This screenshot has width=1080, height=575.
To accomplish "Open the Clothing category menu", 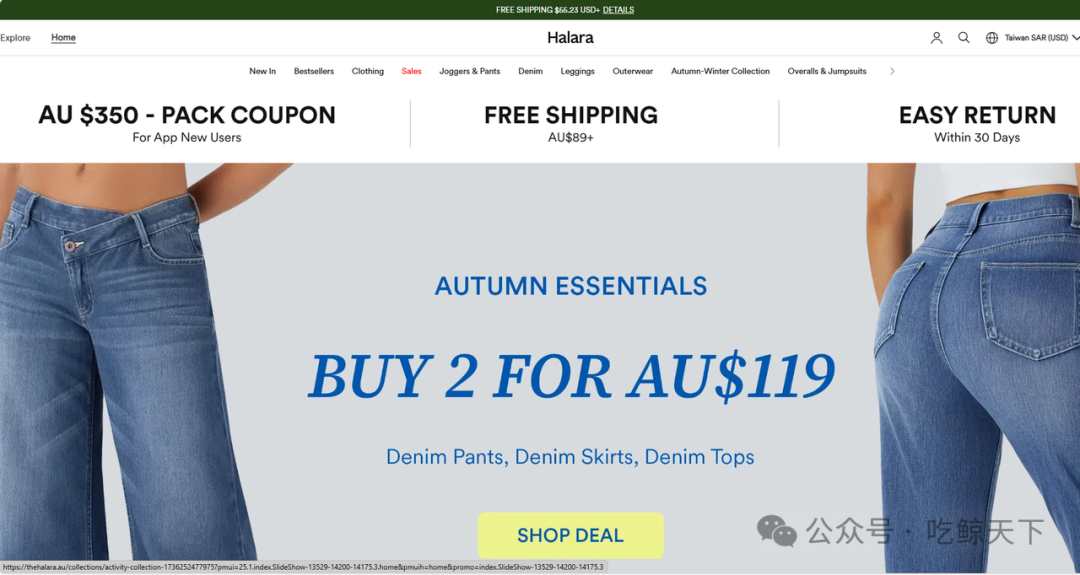I will 368,71.
